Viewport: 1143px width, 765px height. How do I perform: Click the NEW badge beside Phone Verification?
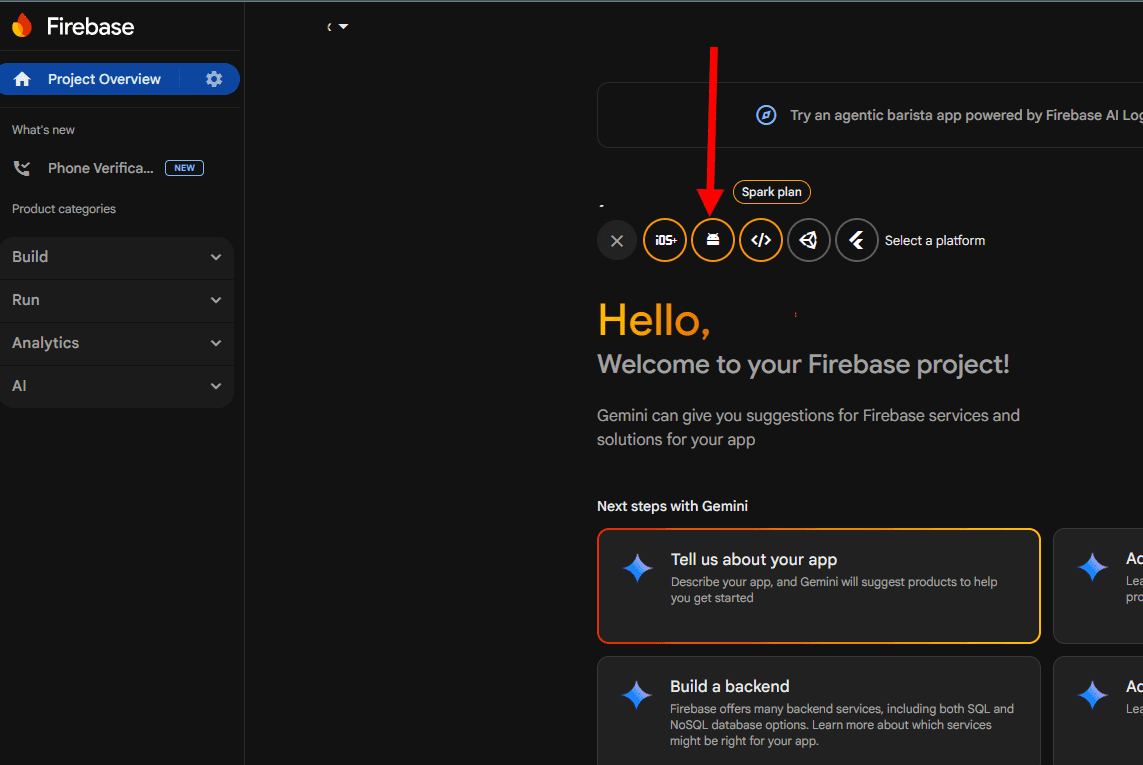click(x=184, y=168)
